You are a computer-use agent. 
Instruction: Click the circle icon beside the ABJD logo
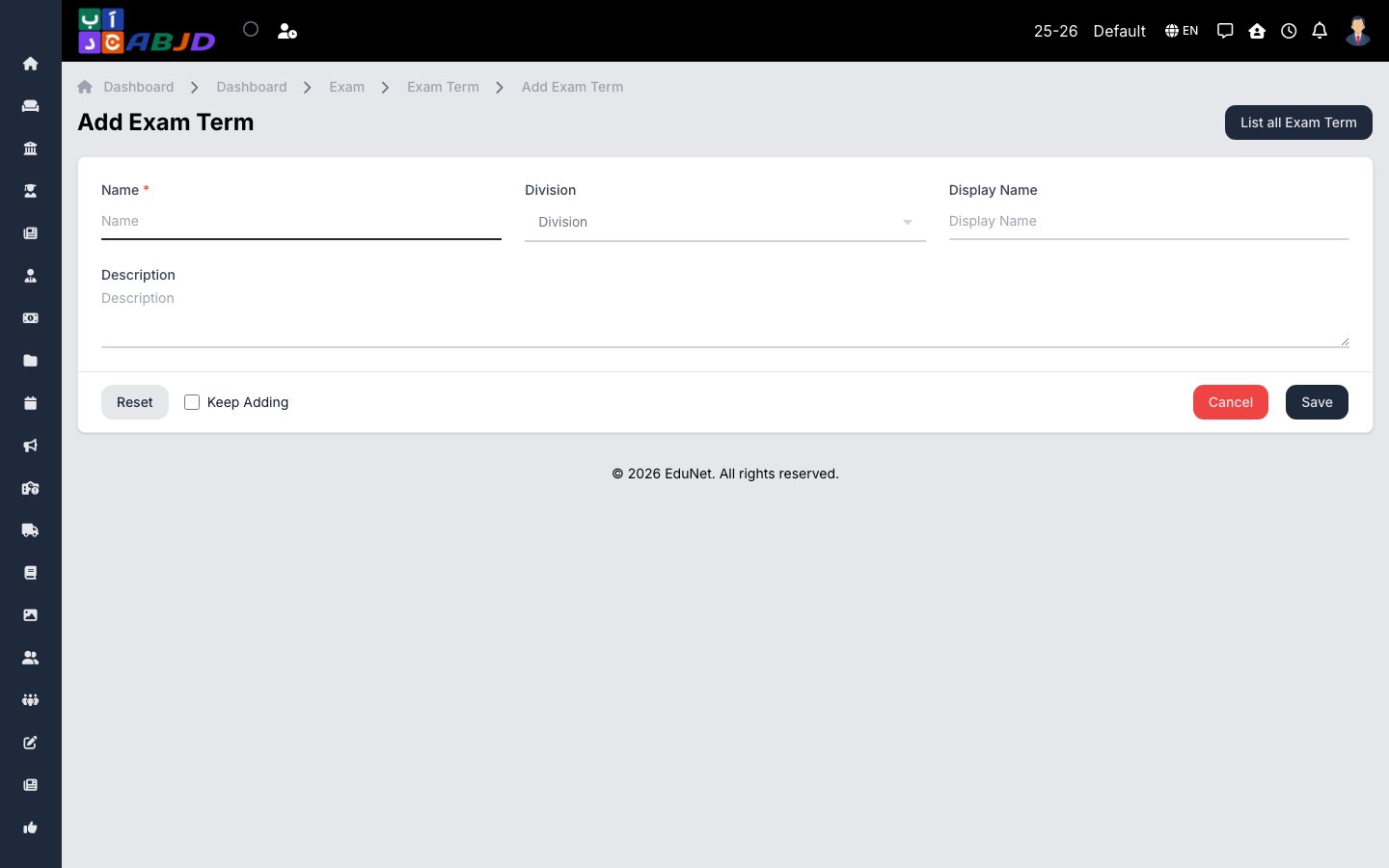pyautogui.click(x=251, y=29)
